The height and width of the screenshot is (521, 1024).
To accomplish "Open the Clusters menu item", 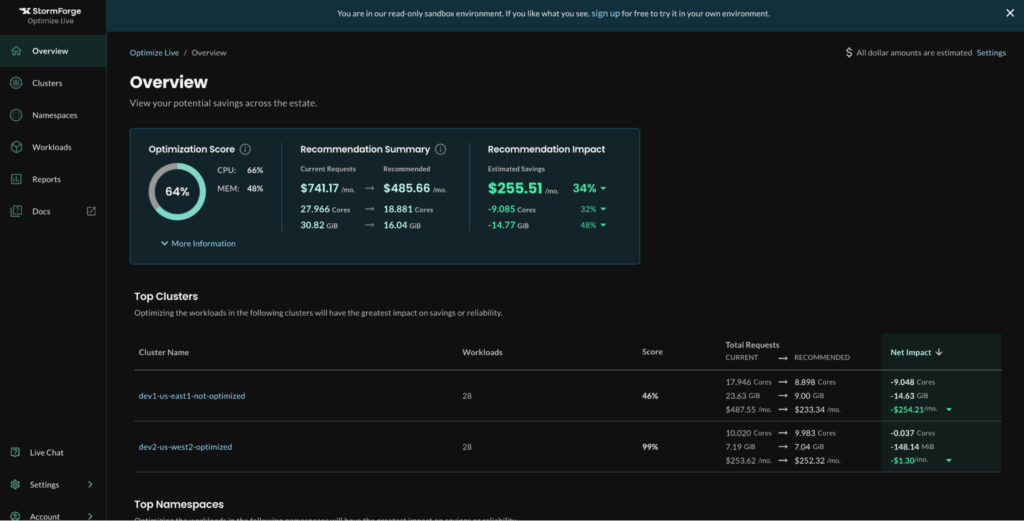I will coord(53,83).
